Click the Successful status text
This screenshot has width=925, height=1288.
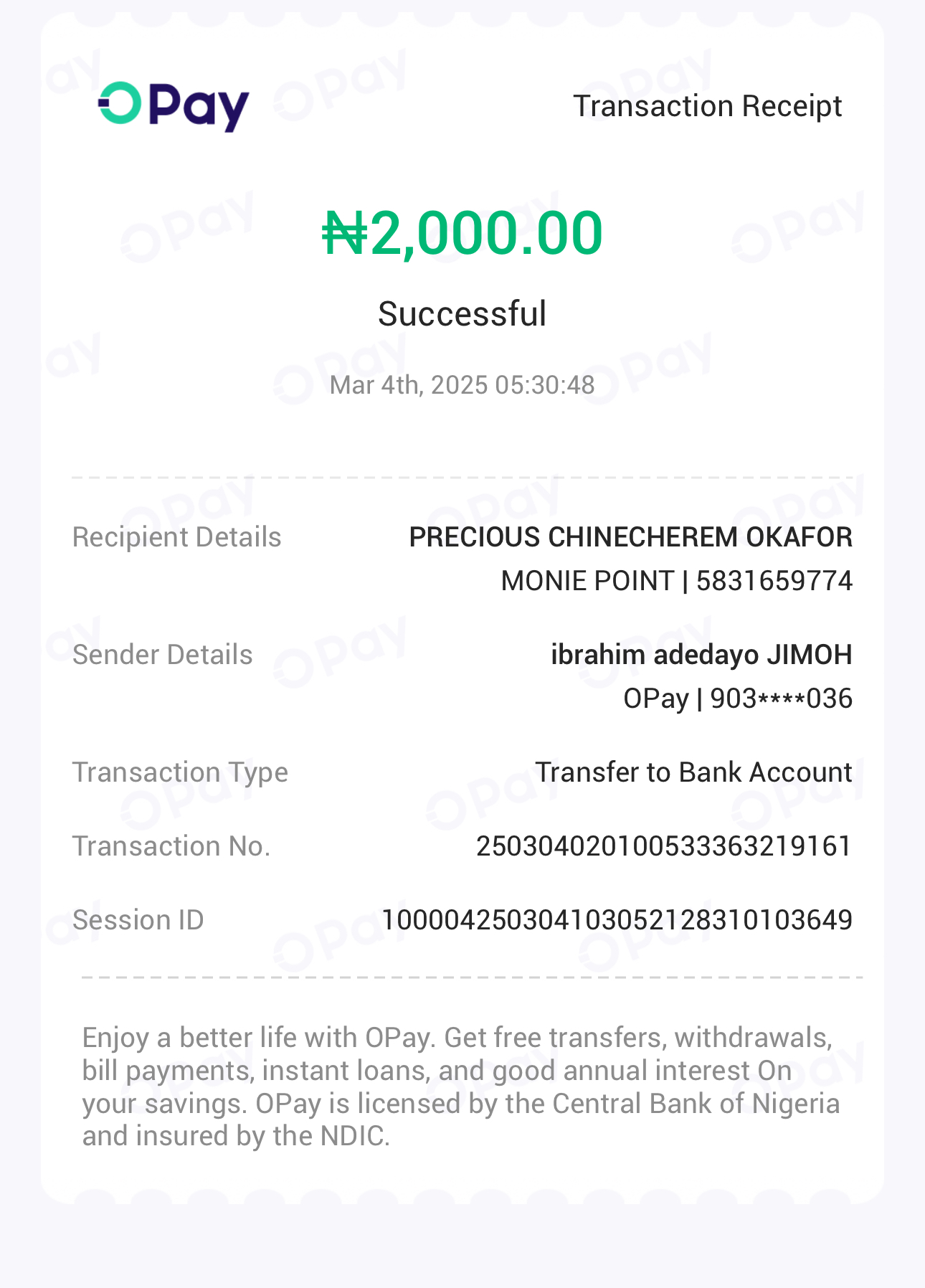point(463,314)
